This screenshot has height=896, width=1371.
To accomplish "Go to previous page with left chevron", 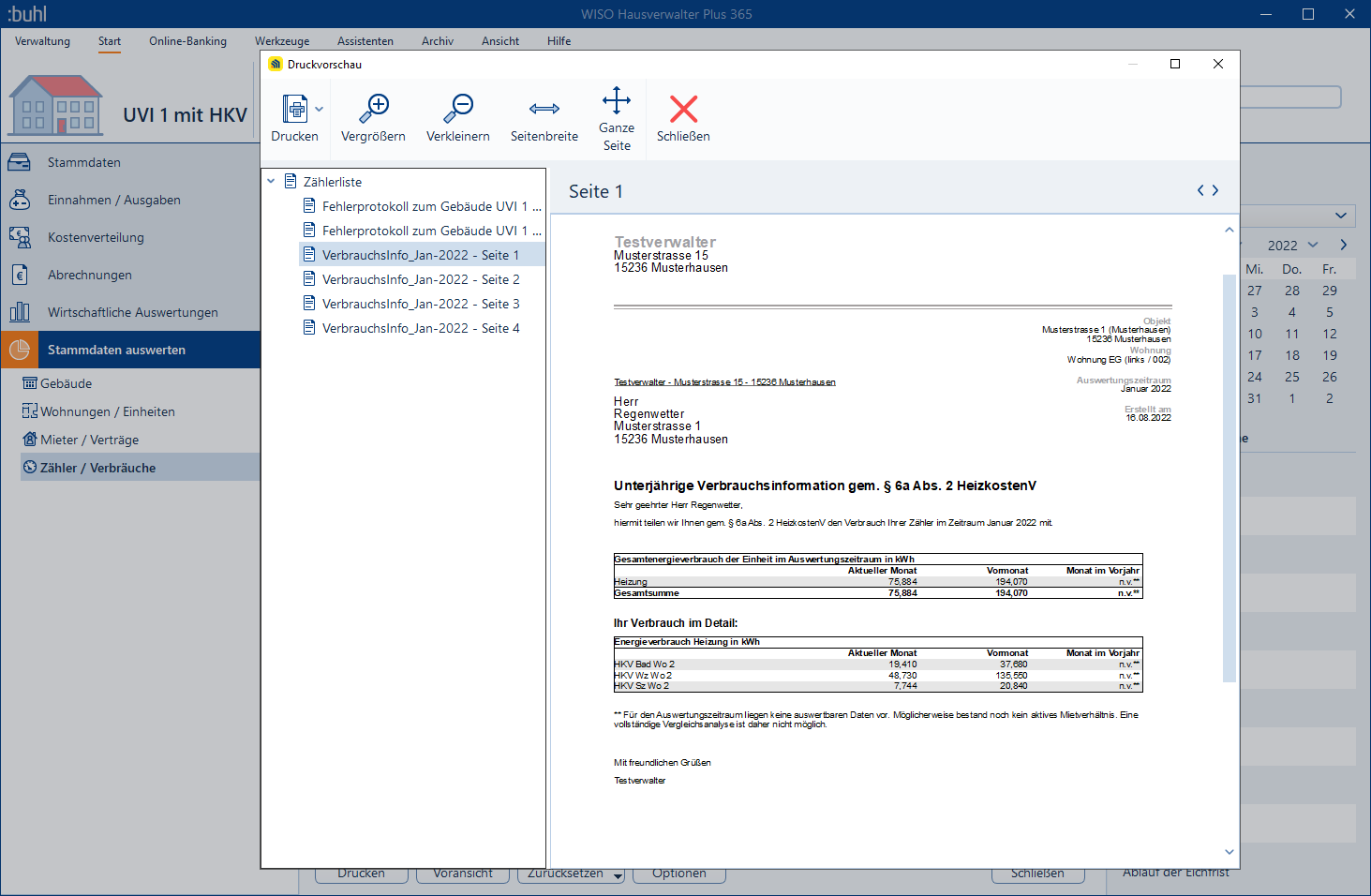I will coord(1200,190).
